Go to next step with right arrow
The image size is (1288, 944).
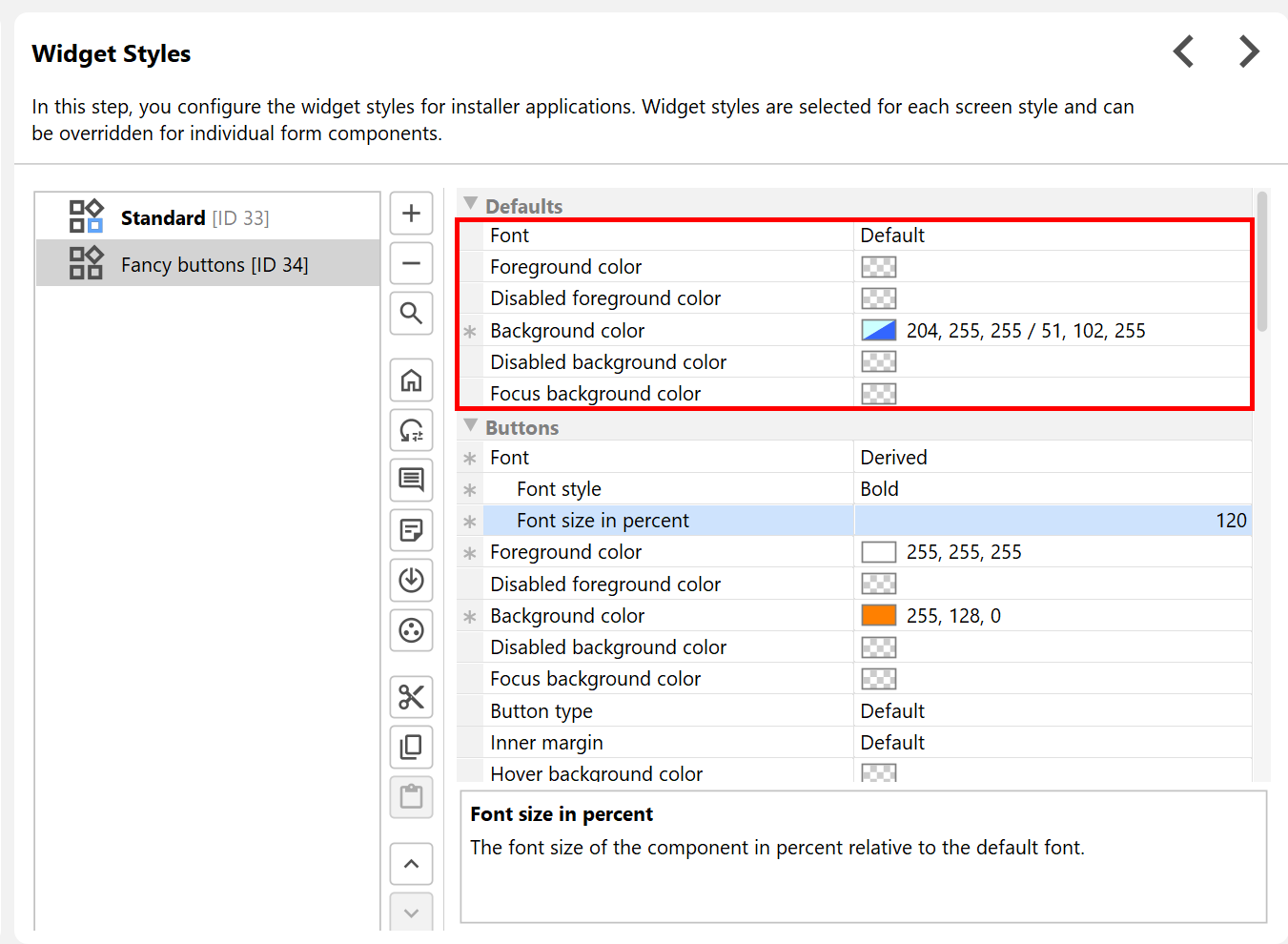1249,51
